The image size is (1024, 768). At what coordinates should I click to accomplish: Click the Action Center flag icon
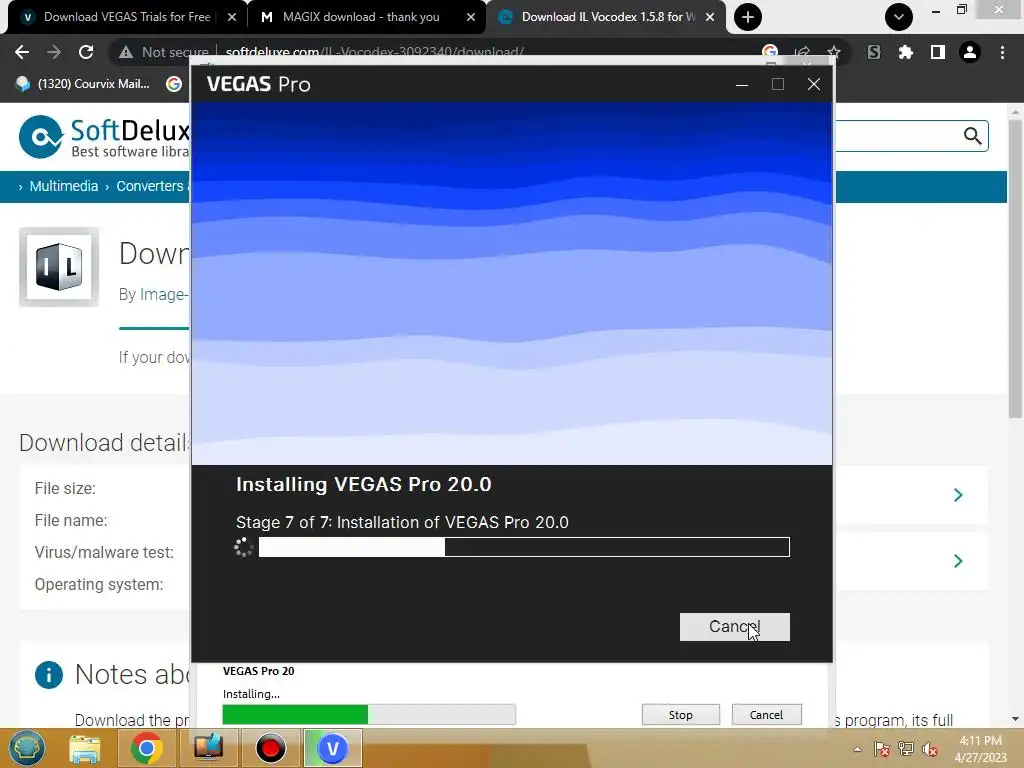pyautogui.click(x=882, y=749)
